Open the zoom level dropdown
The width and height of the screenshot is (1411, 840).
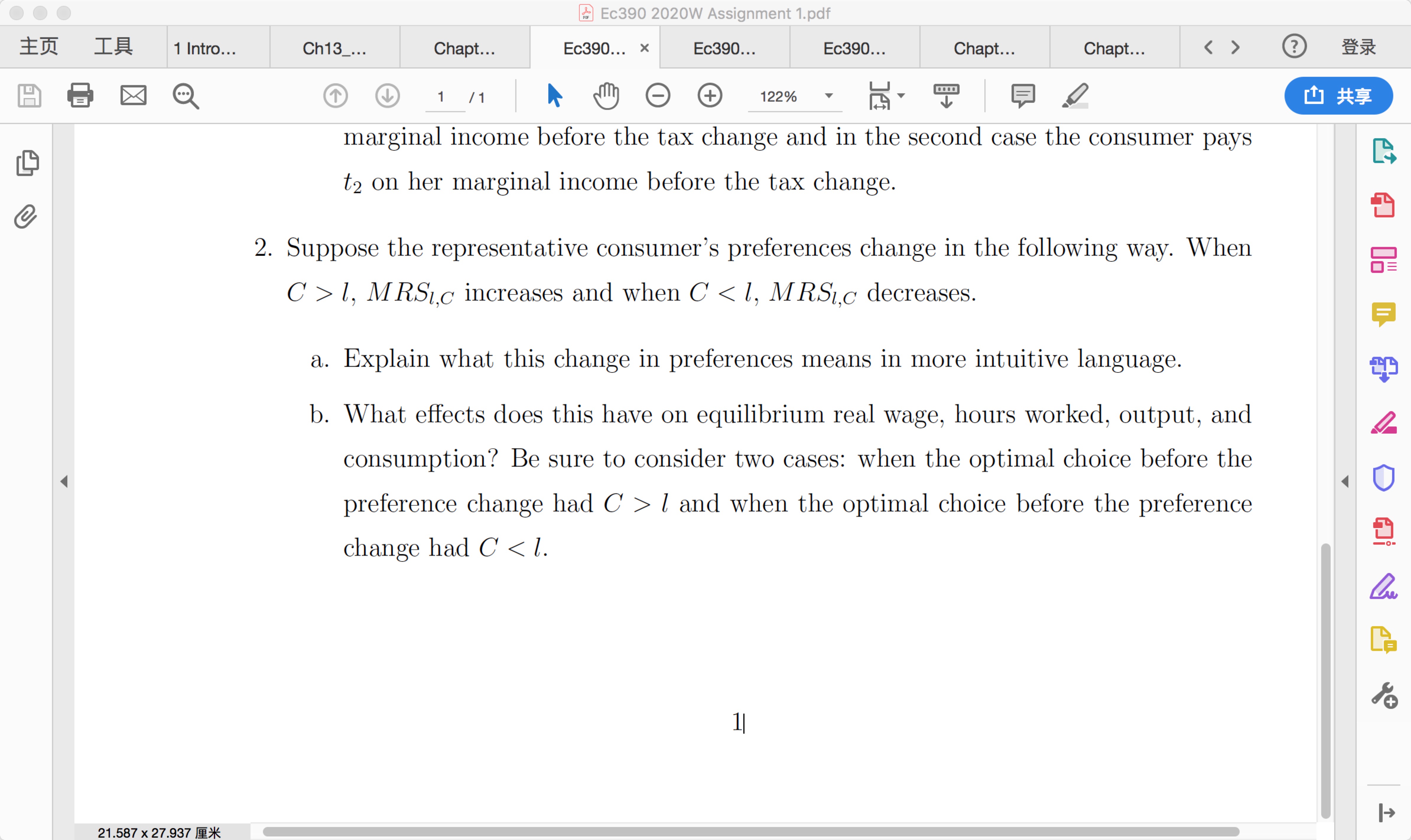point(828,97)
